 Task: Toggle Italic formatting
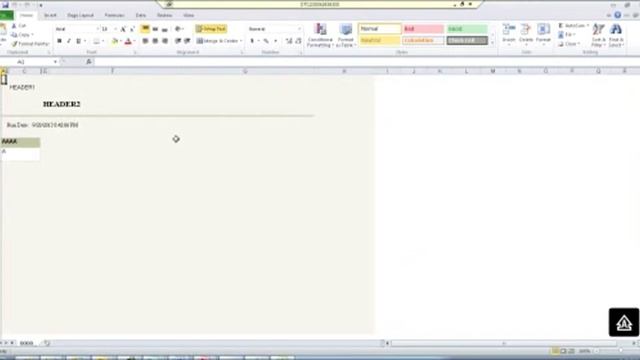[69, 41]
